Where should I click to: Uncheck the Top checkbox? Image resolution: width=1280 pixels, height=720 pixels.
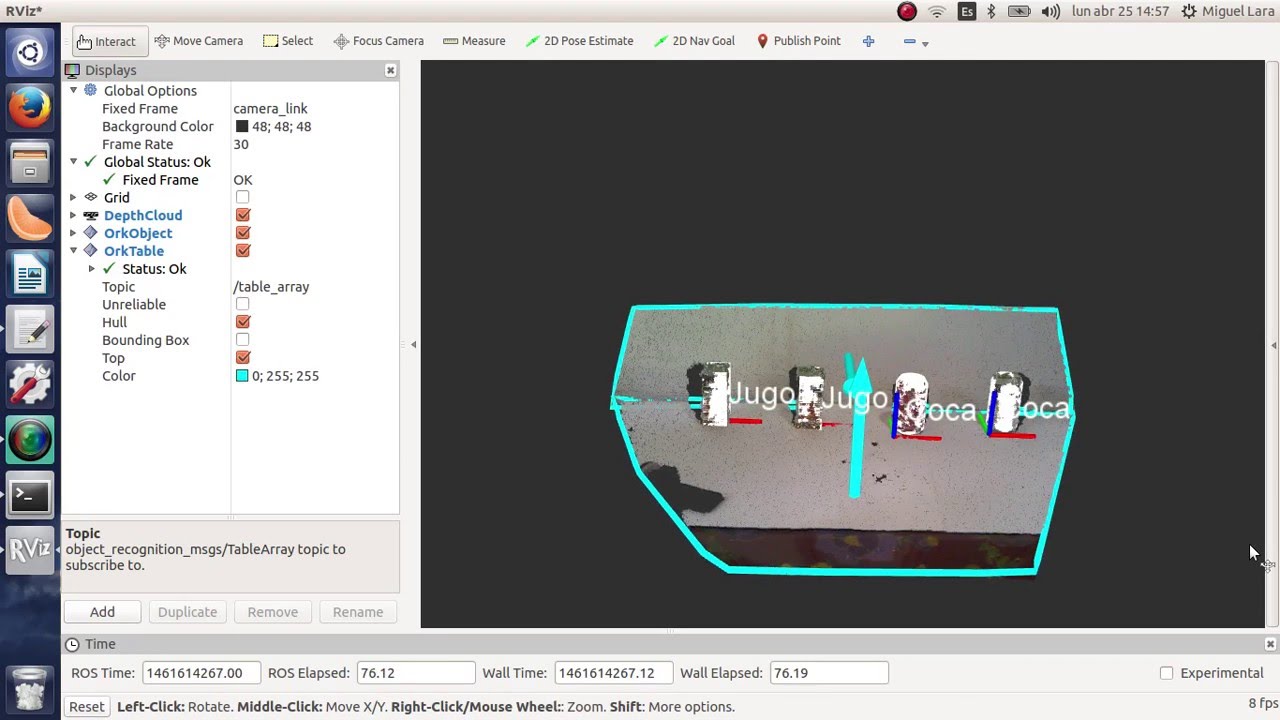click(x=242, y=358)
